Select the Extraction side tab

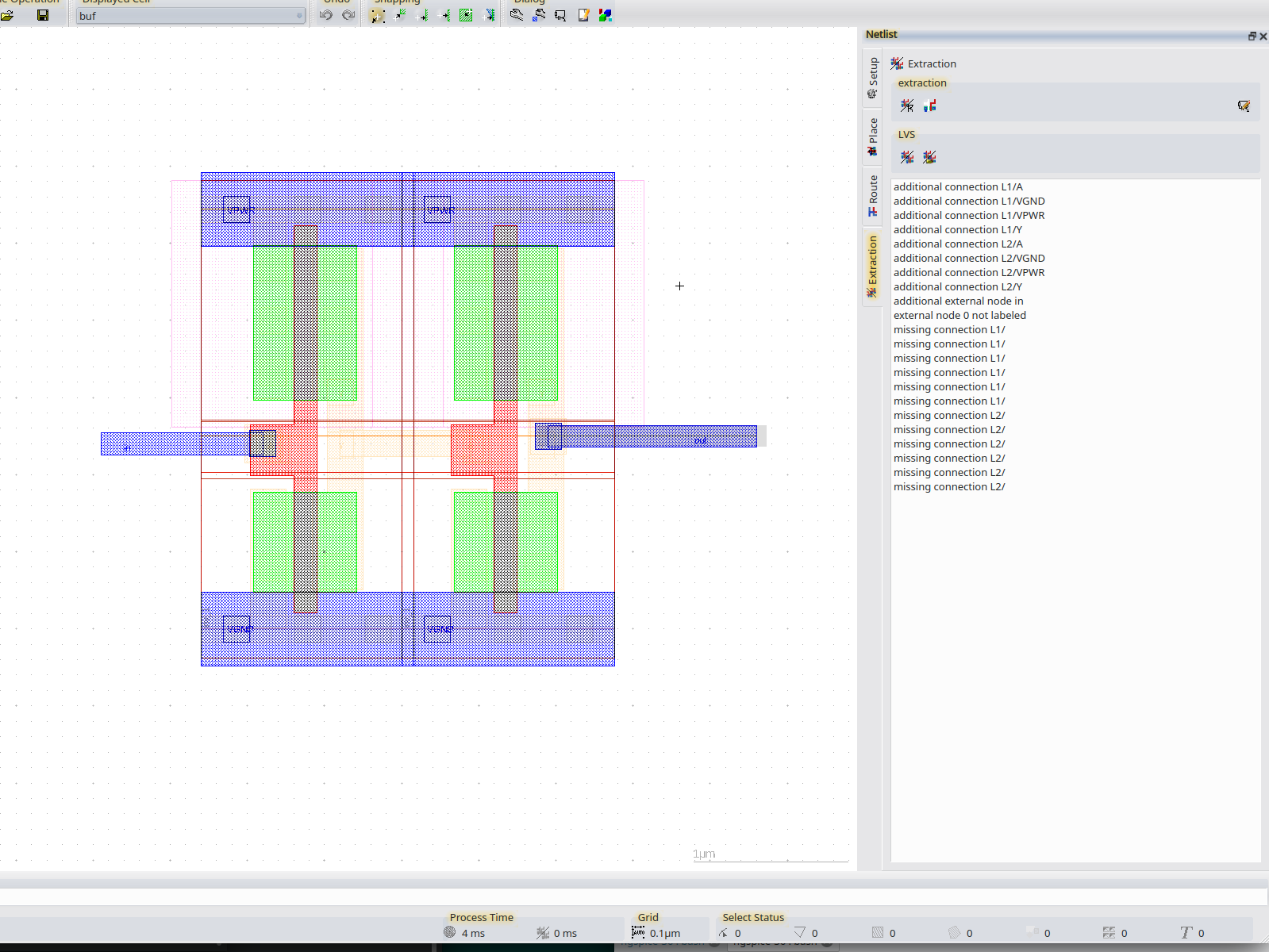click(873, 267)
